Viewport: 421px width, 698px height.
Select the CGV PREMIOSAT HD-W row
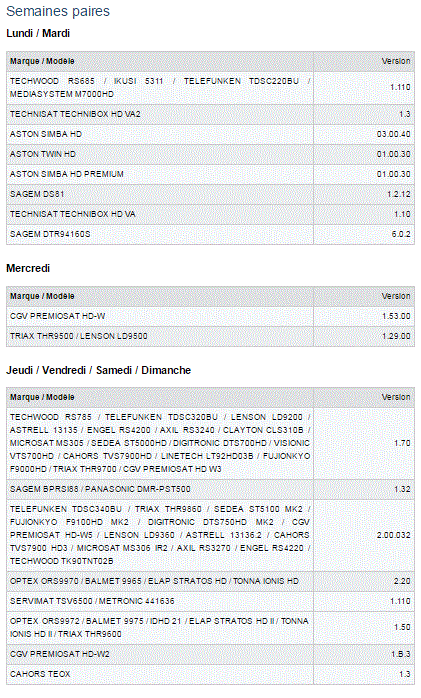(x=210, y=316)
